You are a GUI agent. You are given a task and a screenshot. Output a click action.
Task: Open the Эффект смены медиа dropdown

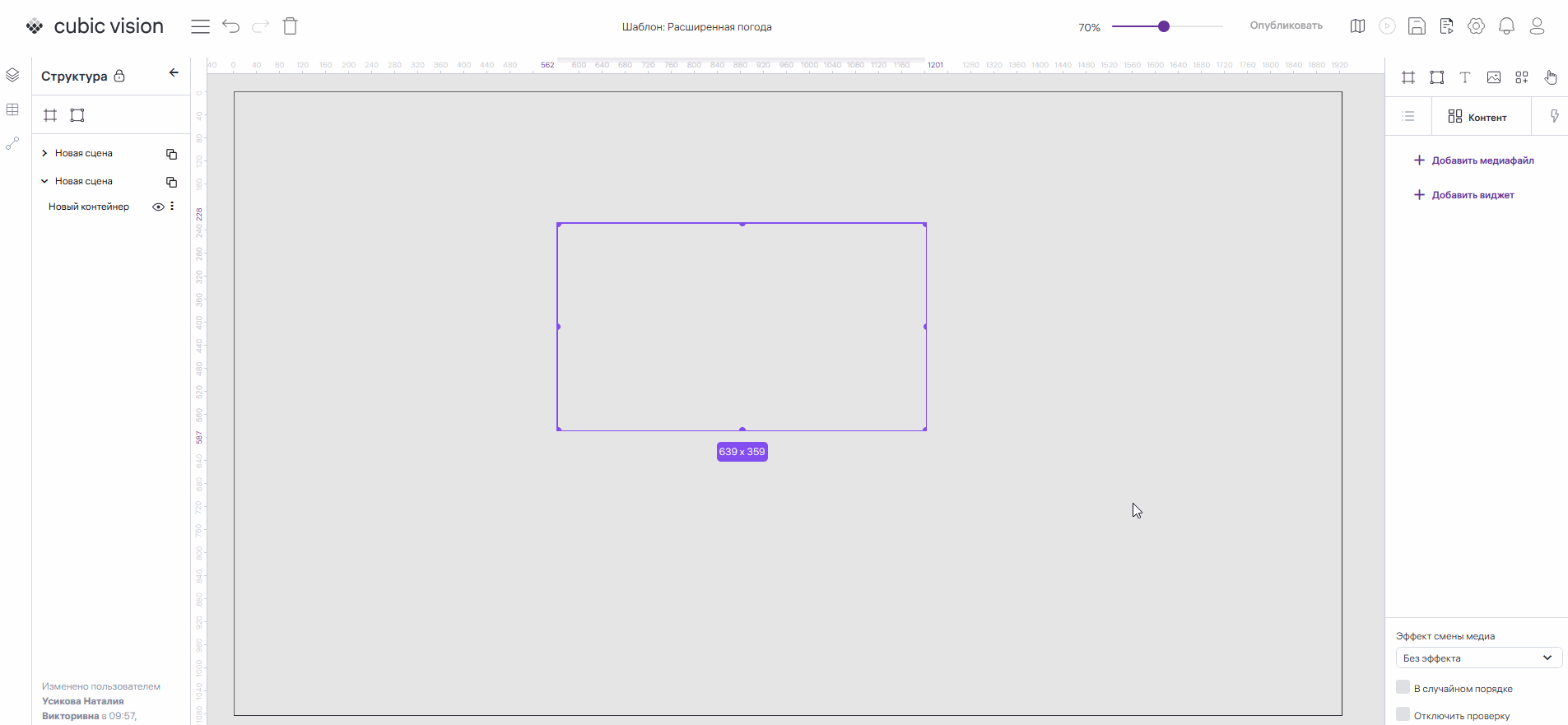click(1478, 658)
